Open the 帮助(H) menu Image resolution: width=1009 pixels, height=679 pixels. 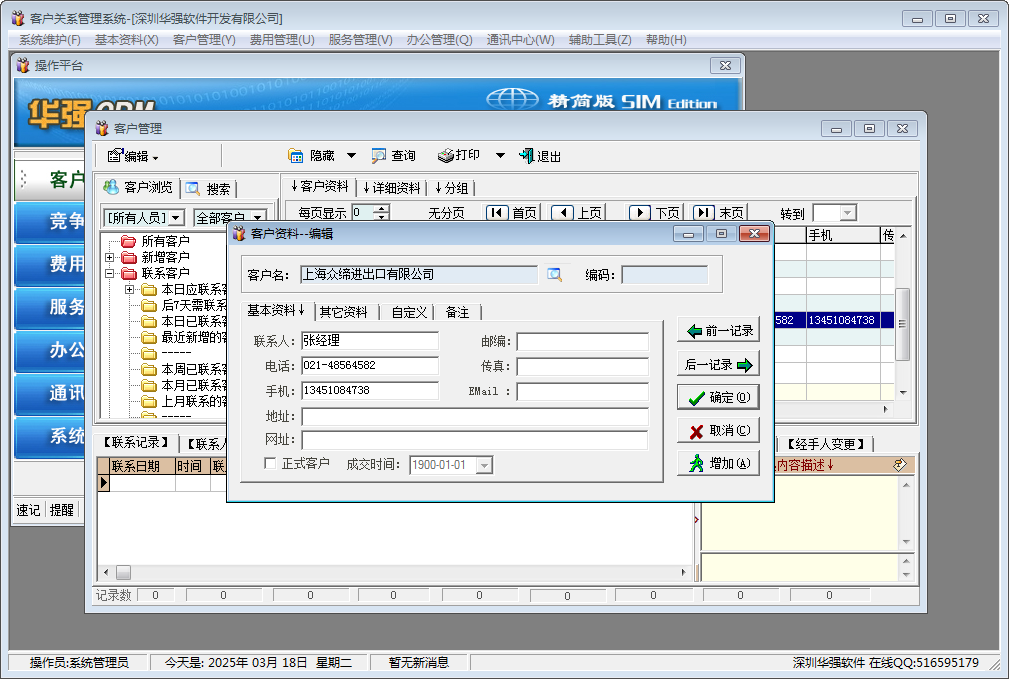pos(666,40)
